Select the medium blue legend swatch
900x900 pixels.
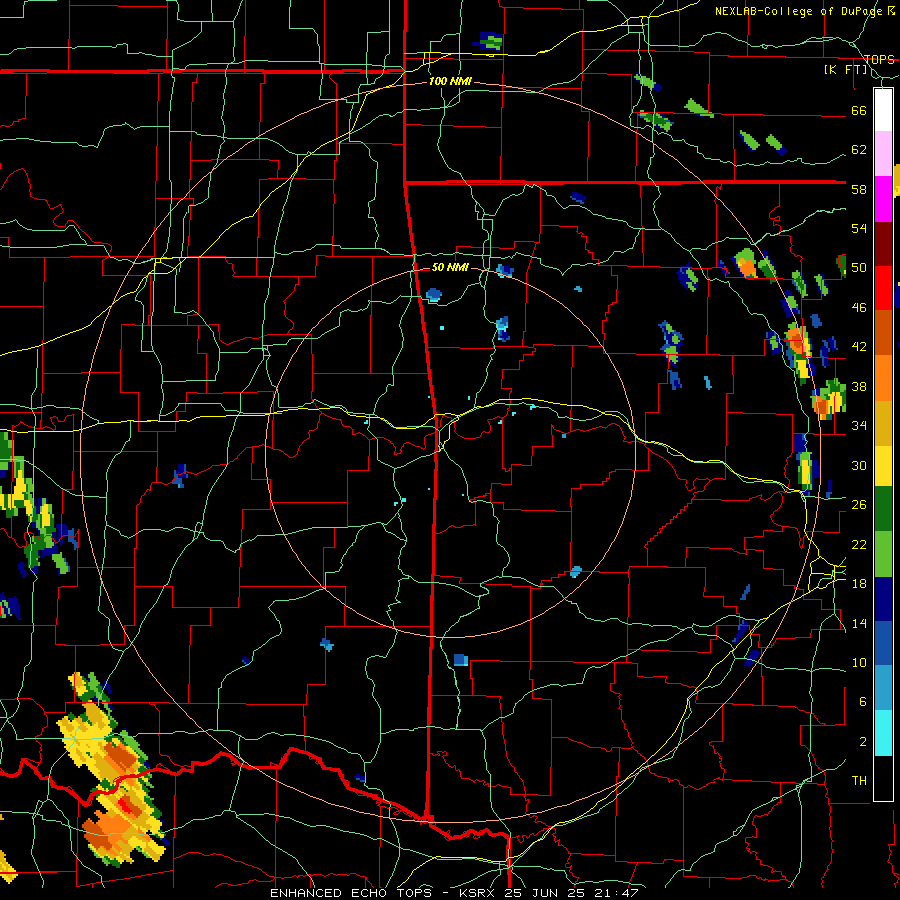coord(883,643)
